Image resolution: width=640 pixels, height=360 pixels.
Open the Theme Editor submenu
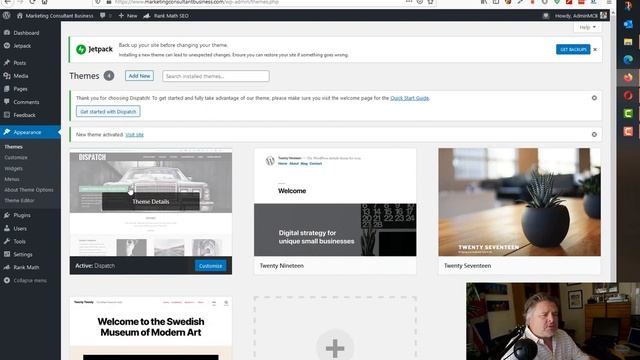pyautogui.click(x=19, y=200)
